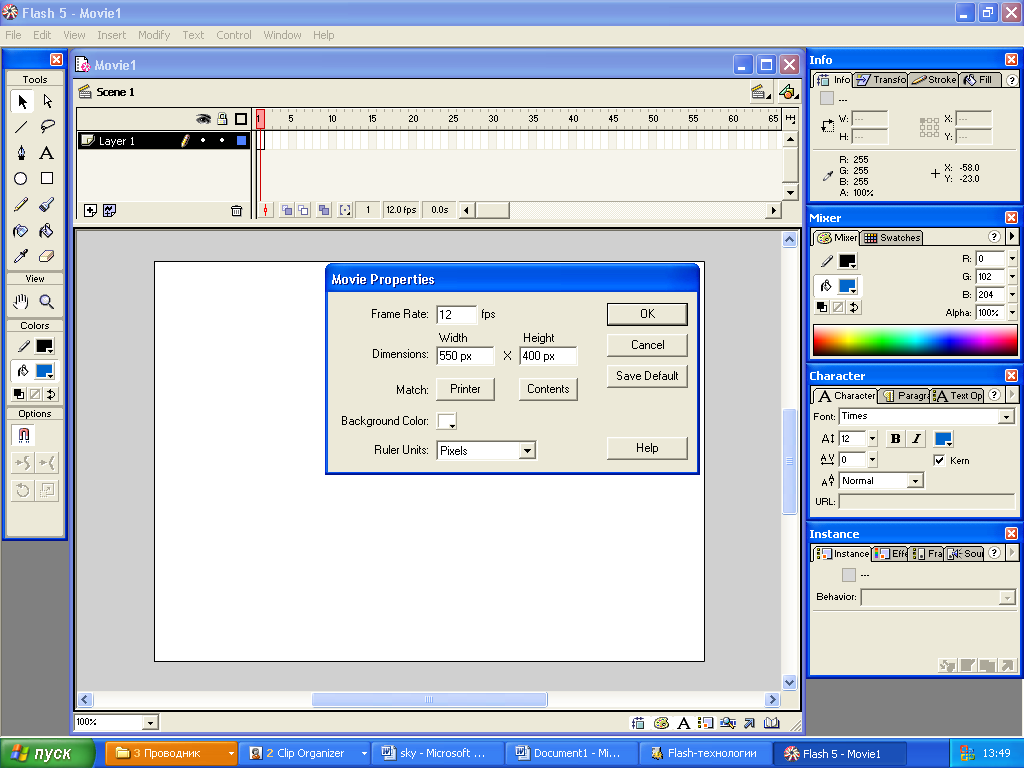The width and height of the screenshot is (1024, 768).
Task: Open the Modify menu
Action: pyautogui.click(x=154, y=35)
